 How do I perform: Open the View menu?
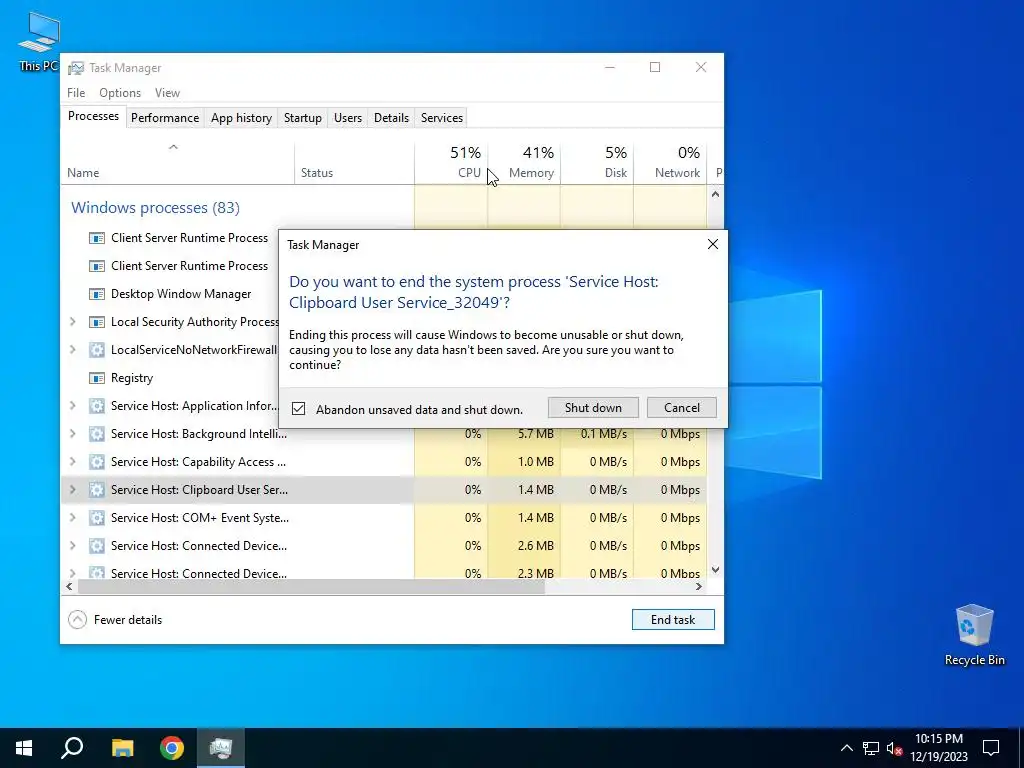[167, 93]
